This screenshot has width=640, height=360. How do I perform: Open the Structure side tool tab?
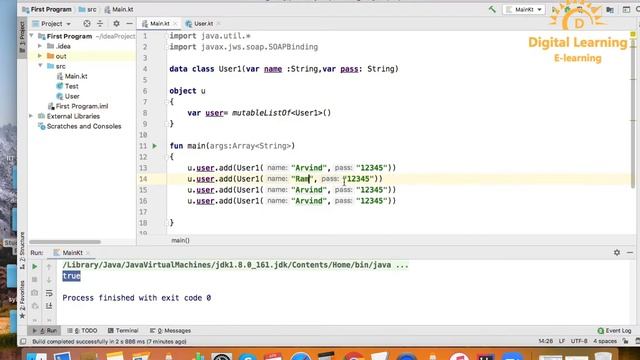tap(22, 250)
